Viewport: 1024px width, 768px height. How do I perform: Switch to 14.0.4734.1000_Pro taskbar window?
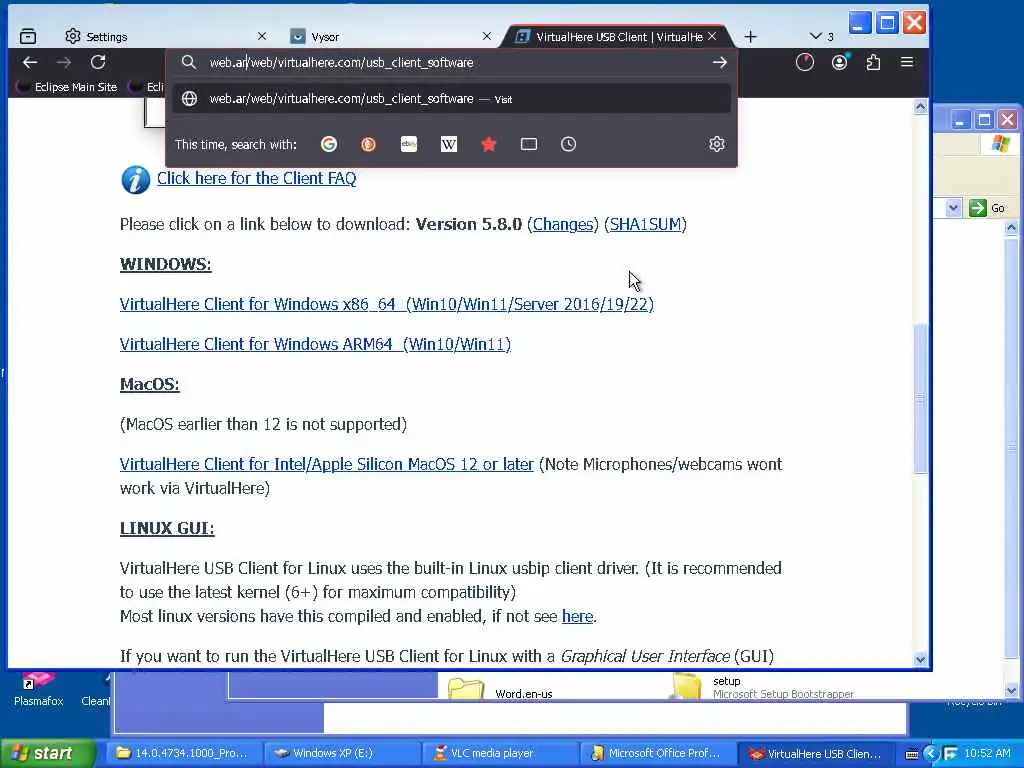(x=184, y=754)
